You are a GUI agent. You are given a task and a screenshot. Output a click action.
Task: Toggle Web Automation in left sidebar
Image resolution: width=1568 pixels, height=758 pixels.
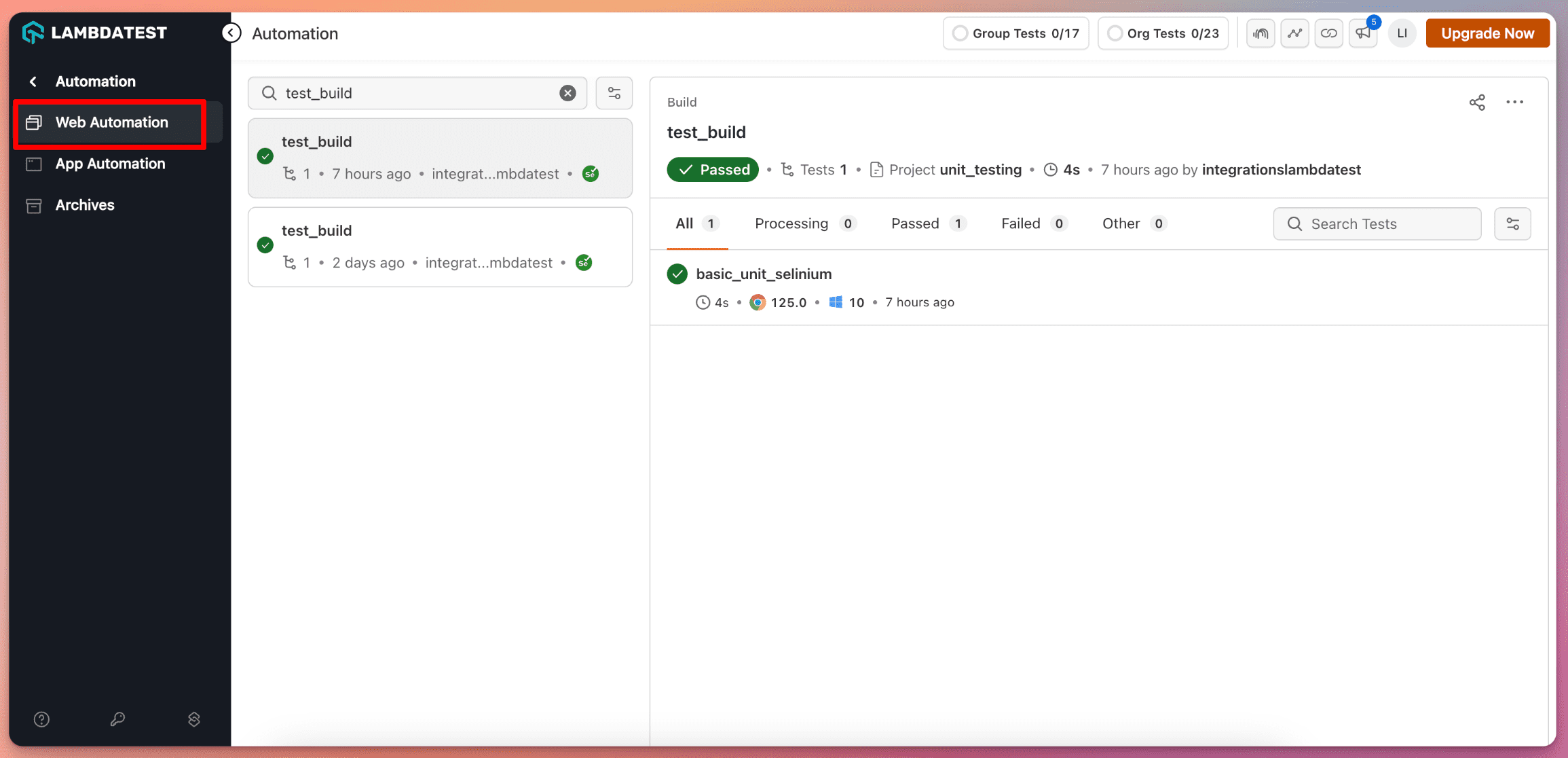[111, 122]
